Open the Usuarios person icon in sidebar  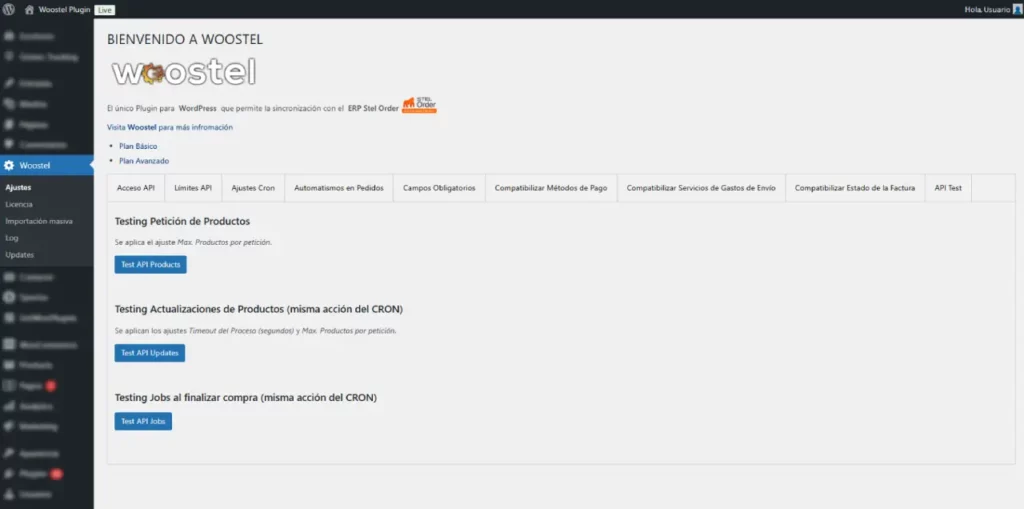coord(8,495)
